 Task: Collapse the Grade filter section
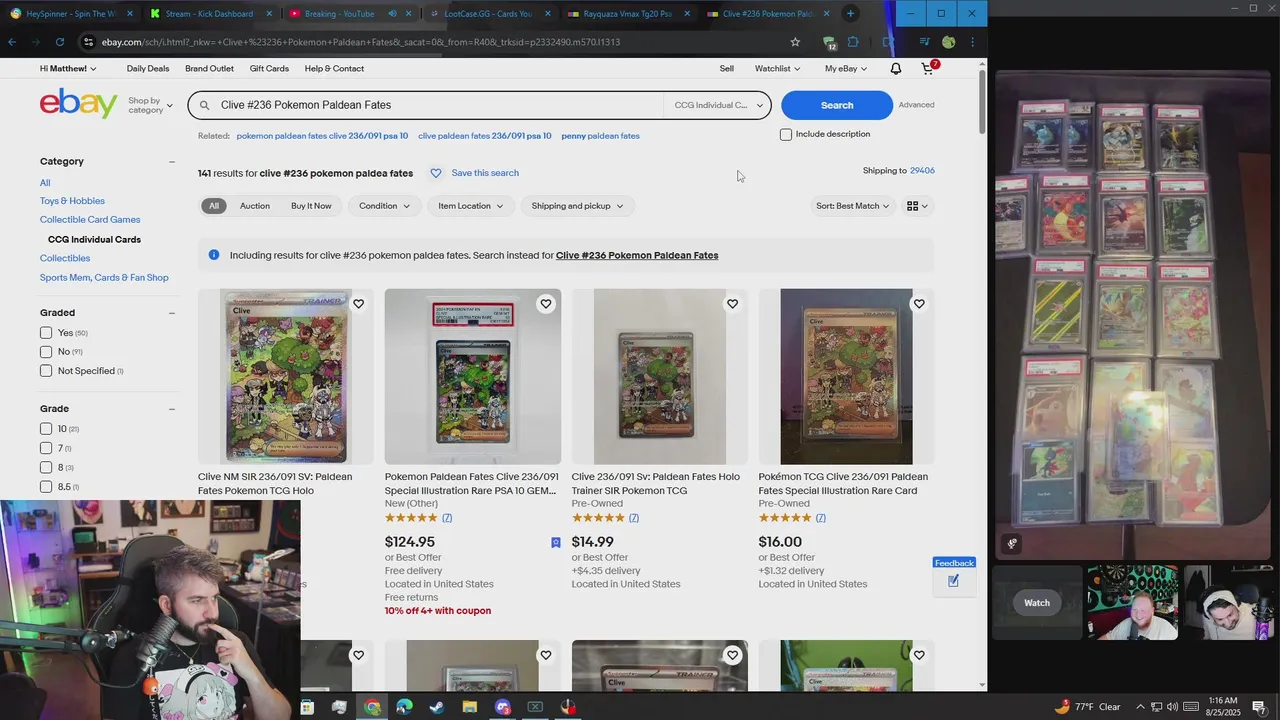171,409
